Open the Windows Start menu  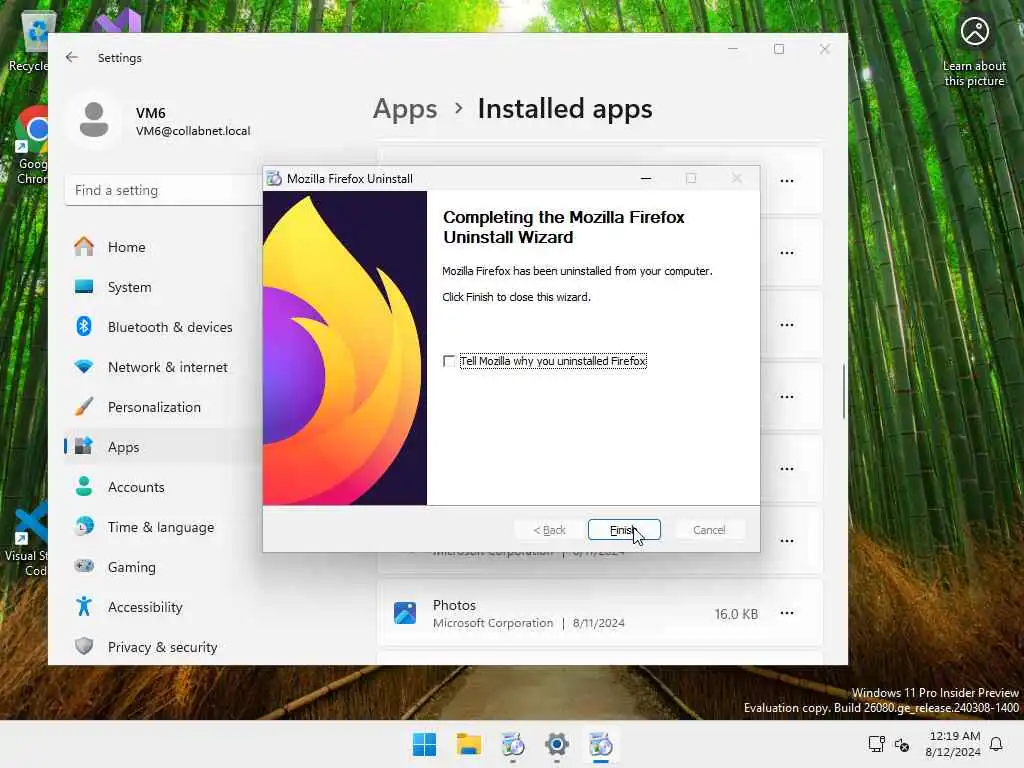pyautogui.click(x=424, y=744)
